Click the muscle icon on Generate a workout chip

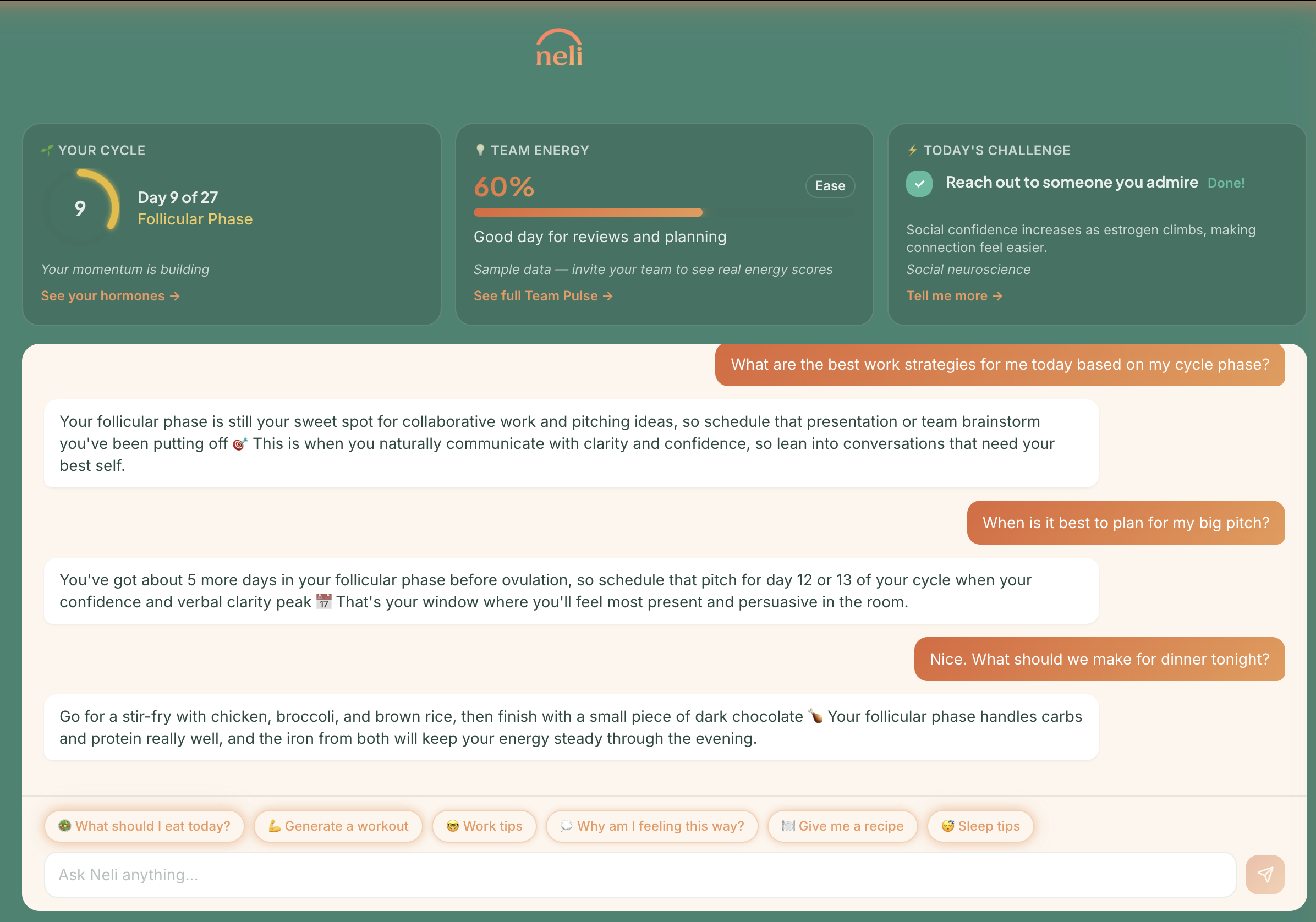[274, 826]
